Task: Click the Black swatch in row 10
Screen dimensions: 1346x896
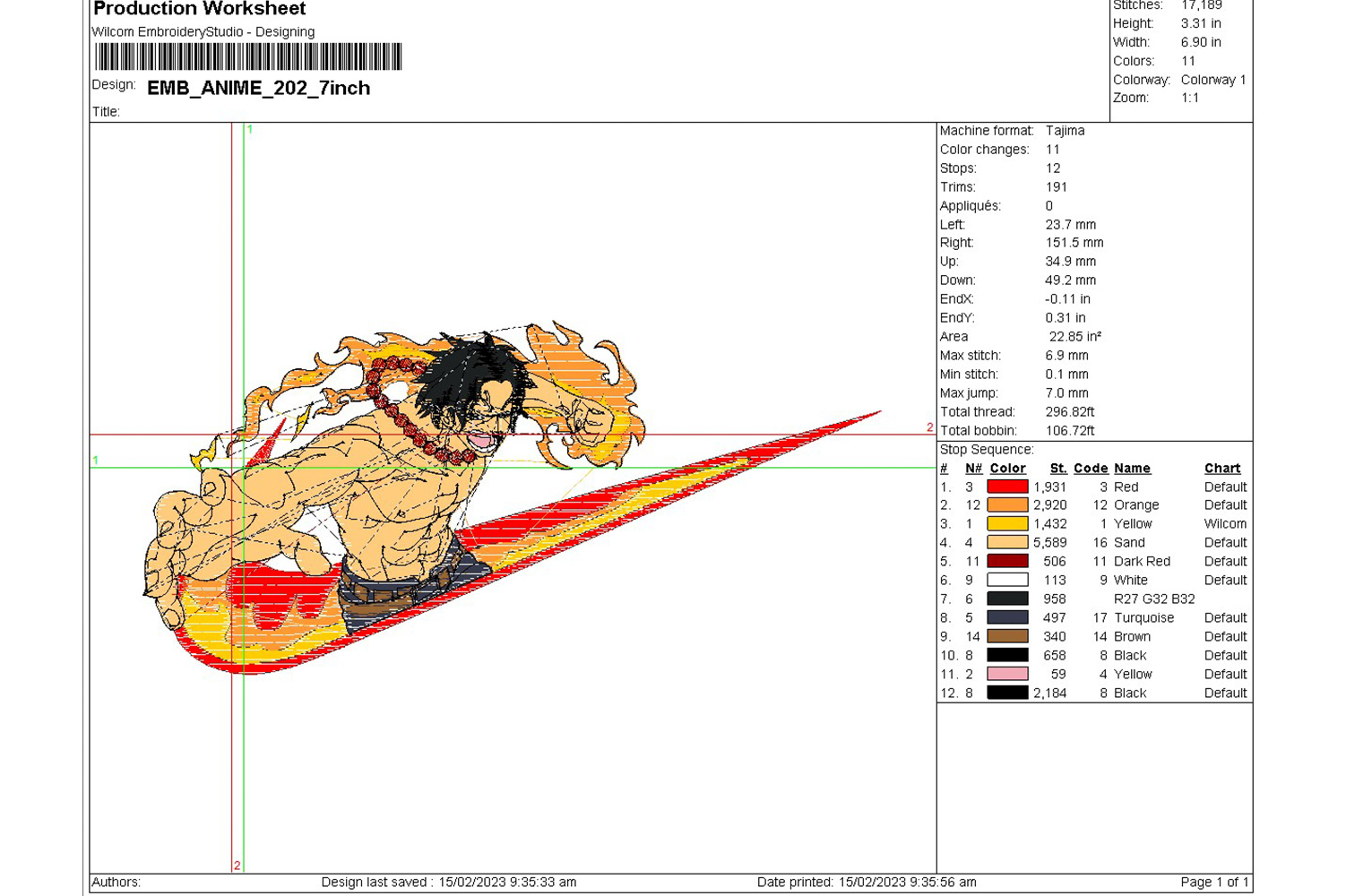Action: point(1007,656)
